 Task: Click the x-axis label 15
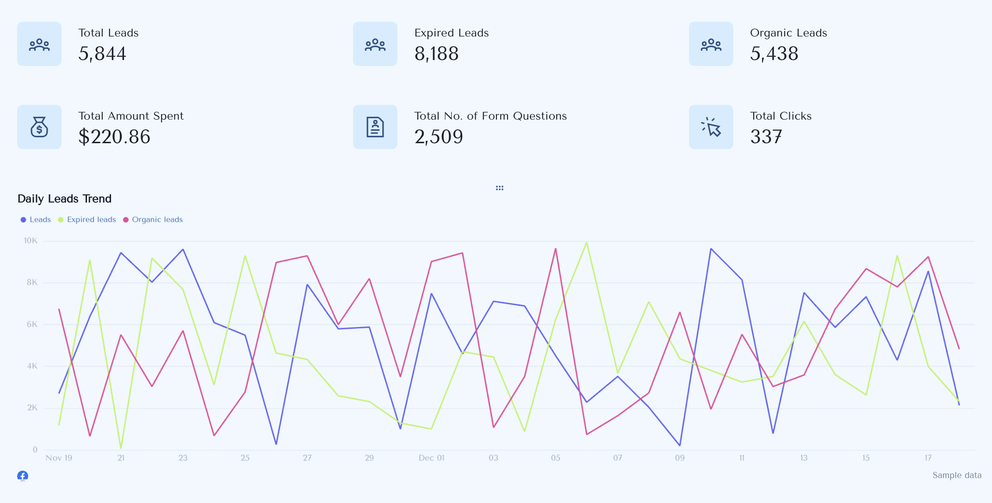[x=865, y=458]
